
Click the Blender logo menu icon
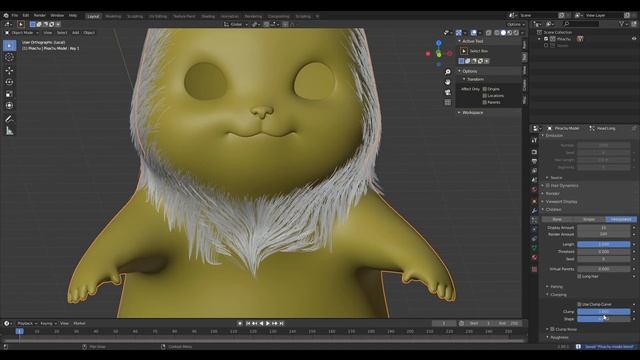coord(6,16)
